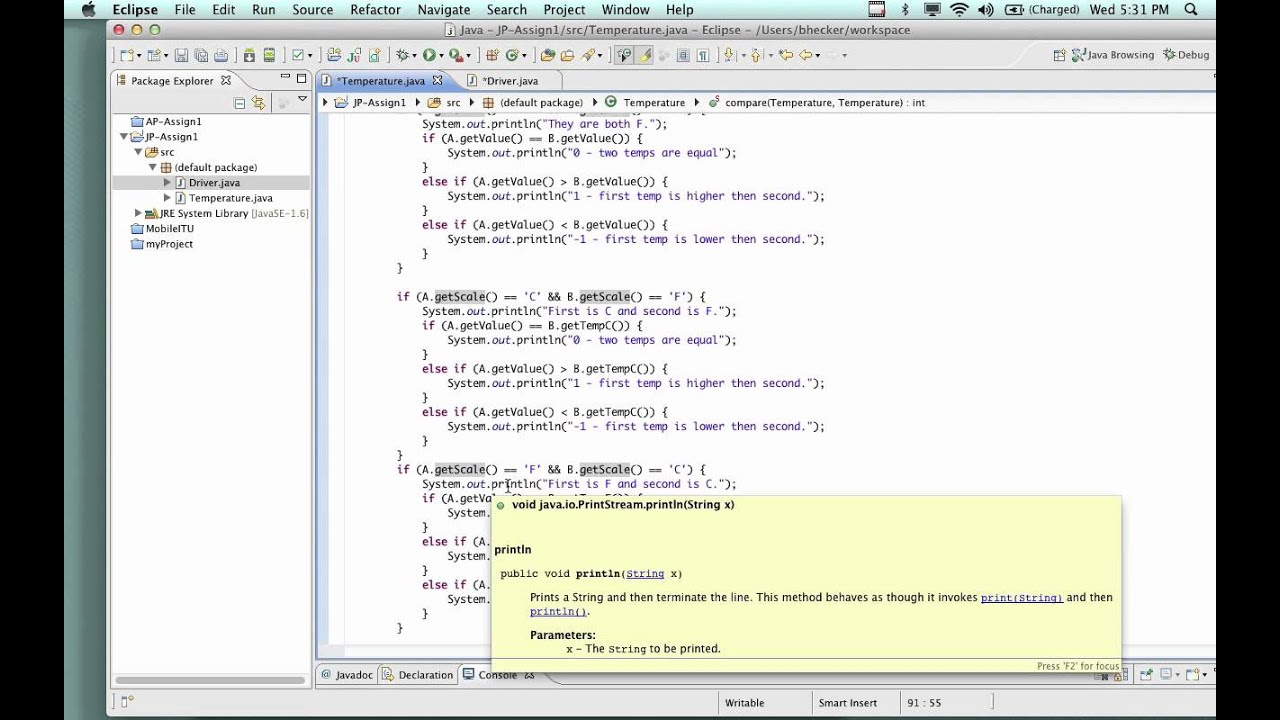Select the myProject tree item

162,244
